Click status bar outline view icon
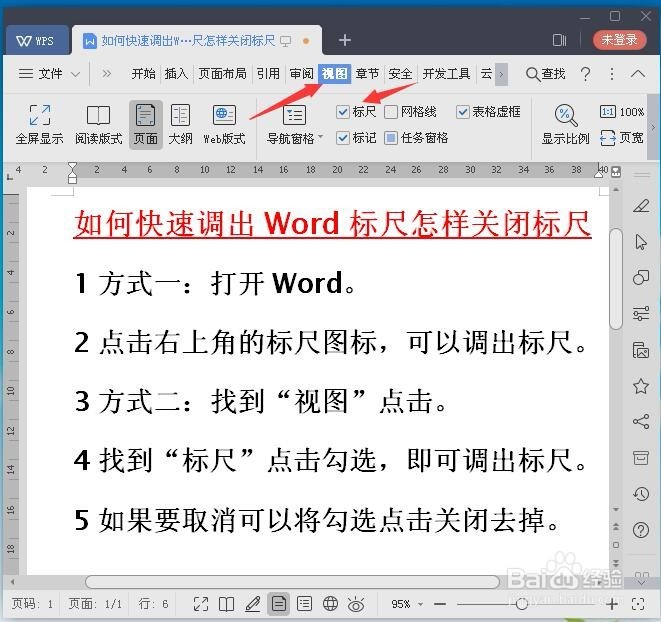 coord(304,604)
